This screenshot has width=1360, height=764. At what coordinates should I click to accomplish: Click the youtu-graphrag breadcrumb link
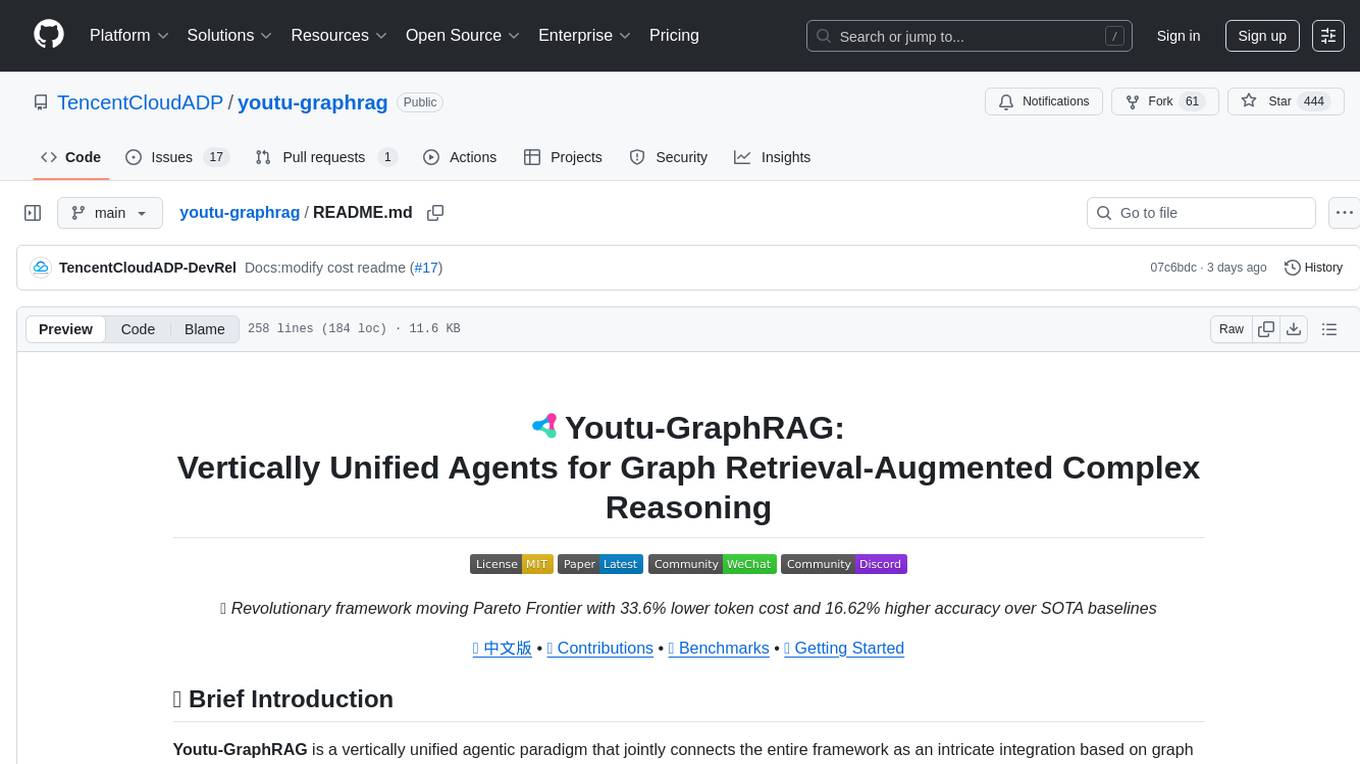[239, 212]
